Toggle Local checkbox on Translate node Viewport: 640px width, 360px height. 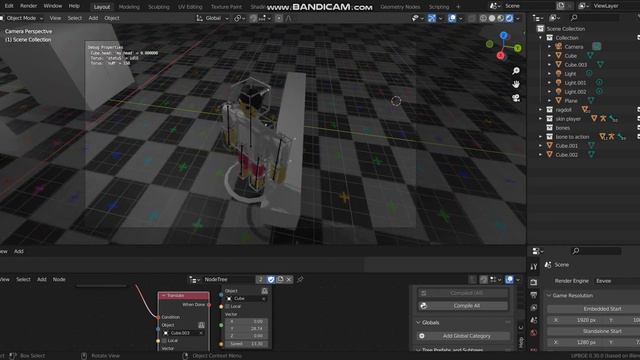point(164,341)
